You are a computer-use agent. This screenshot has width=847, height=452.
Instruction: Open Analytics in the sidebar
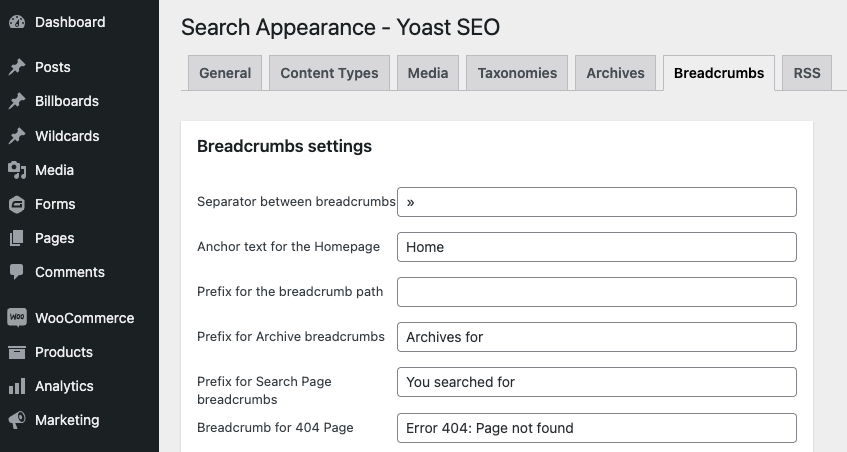click(64, 386)
